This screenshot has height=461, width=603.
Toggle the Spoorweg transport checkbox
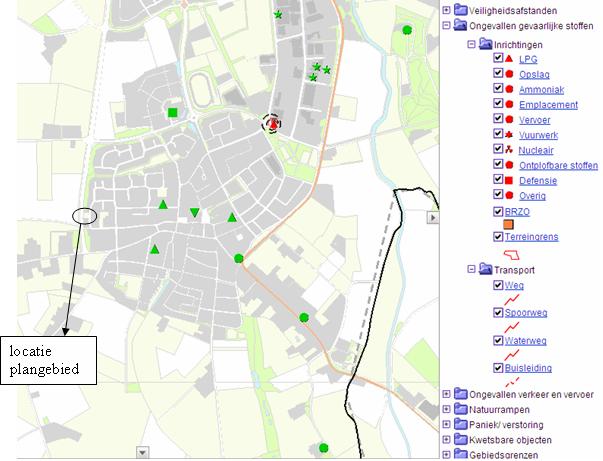click(x=498, y=312)
